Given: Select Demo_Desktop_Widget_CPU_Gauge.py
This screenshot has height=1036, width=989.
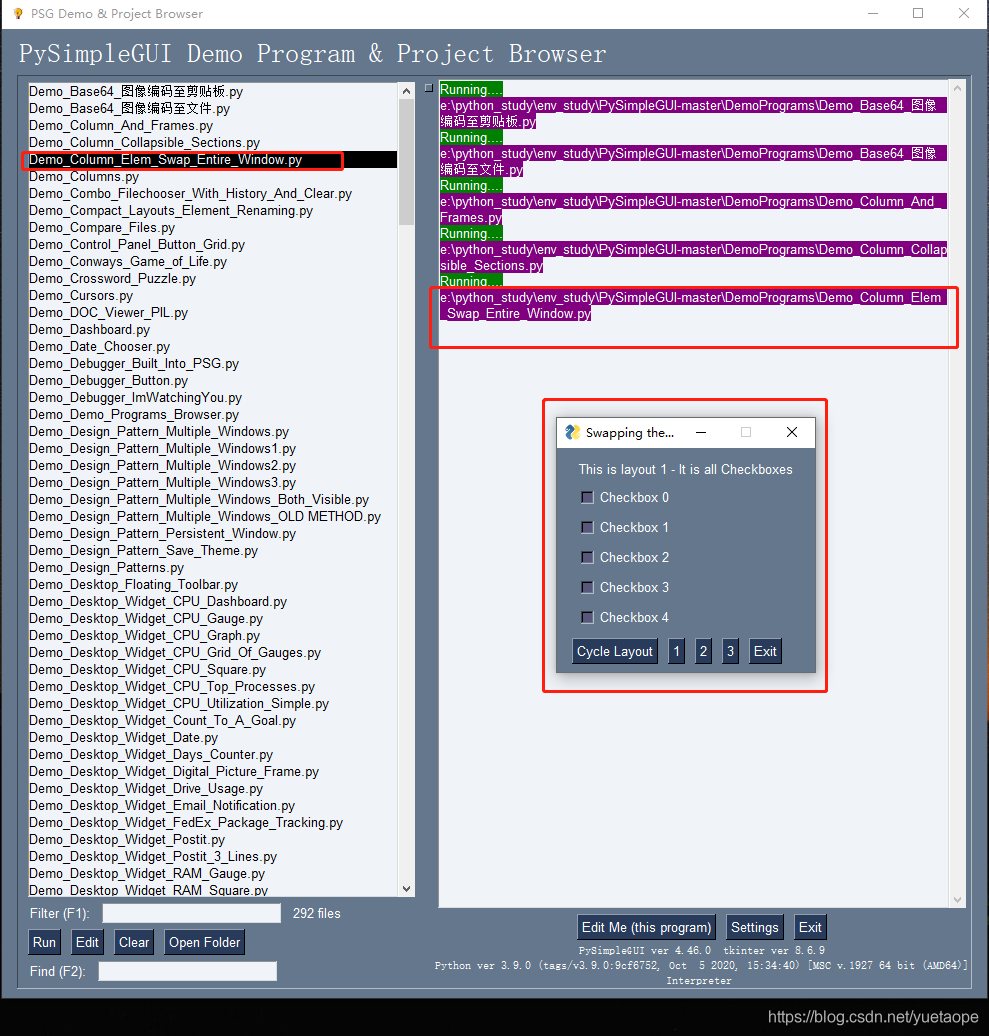Looking at the screenshot, I should click(x=145, y=618).
